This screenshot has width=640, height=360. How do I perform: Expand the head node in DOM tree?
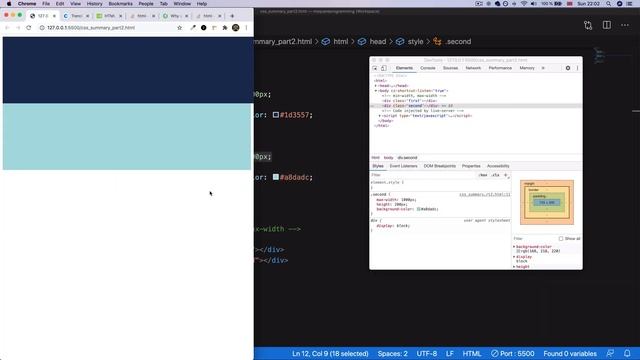click(376, 86)
